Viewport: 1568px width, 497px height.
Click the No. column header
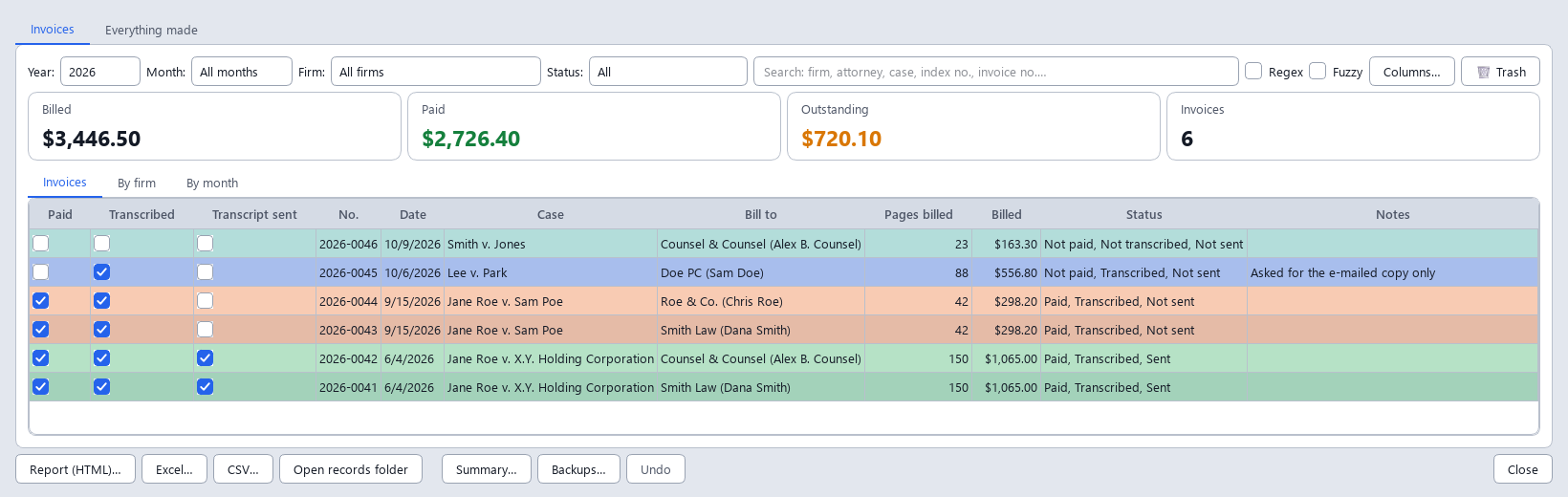point(349,215)
